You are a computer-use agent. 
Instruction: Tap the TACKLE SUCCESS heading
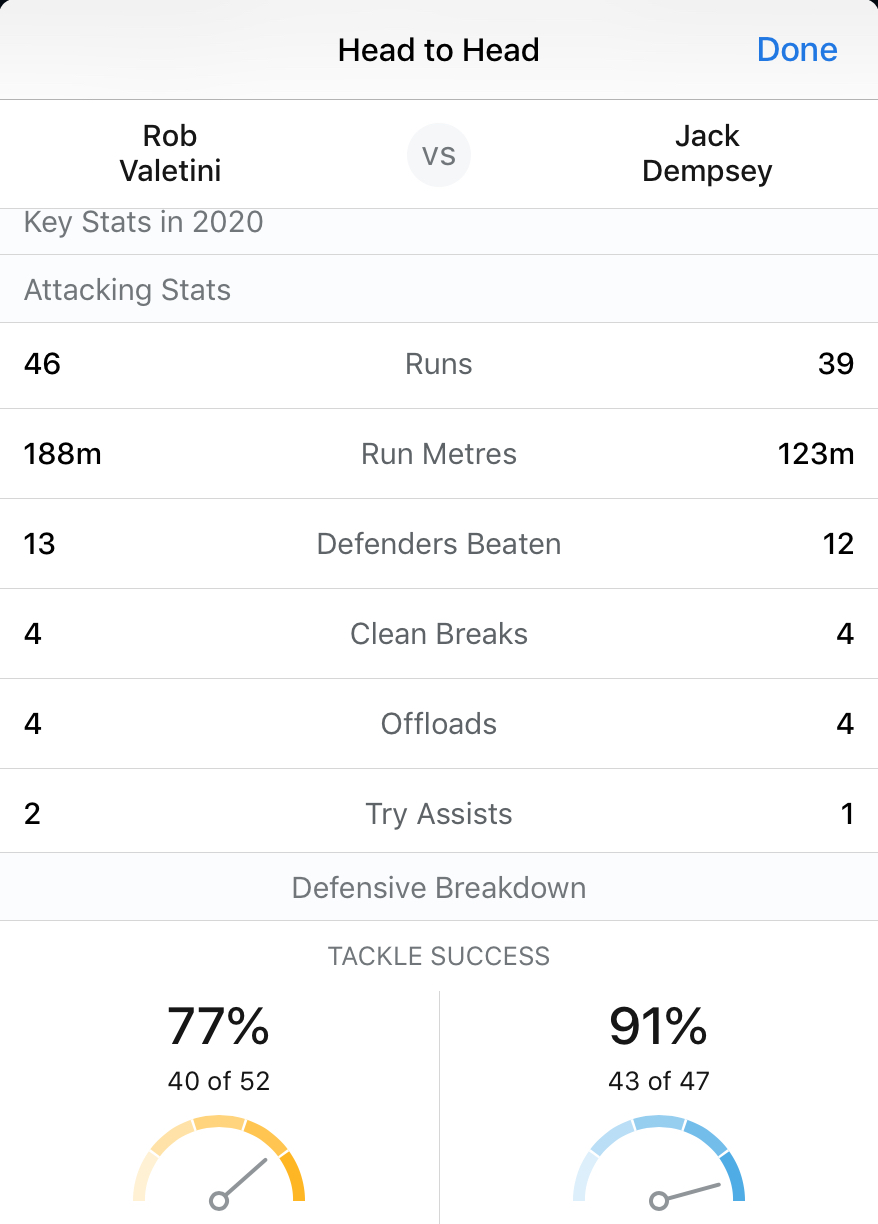point(439,956)
